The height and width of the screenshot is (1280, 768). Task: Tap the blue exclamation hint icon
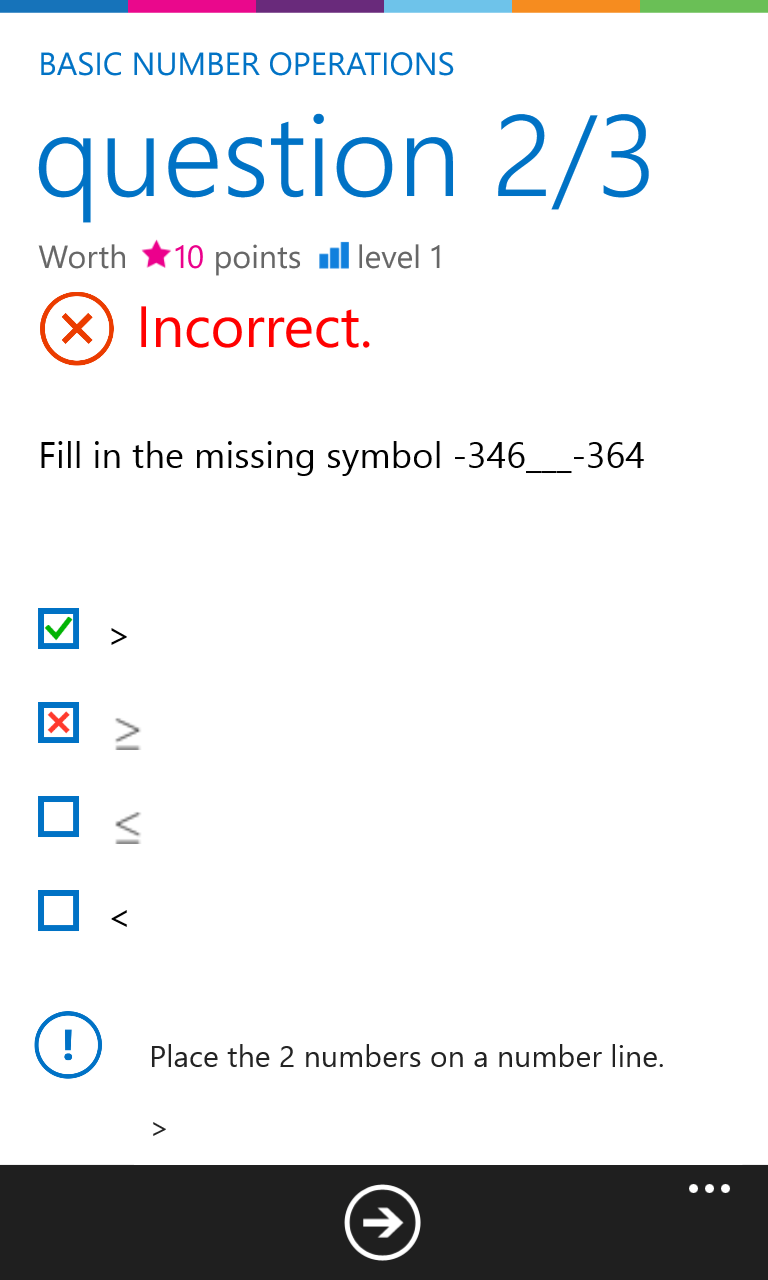point(68,1045)
